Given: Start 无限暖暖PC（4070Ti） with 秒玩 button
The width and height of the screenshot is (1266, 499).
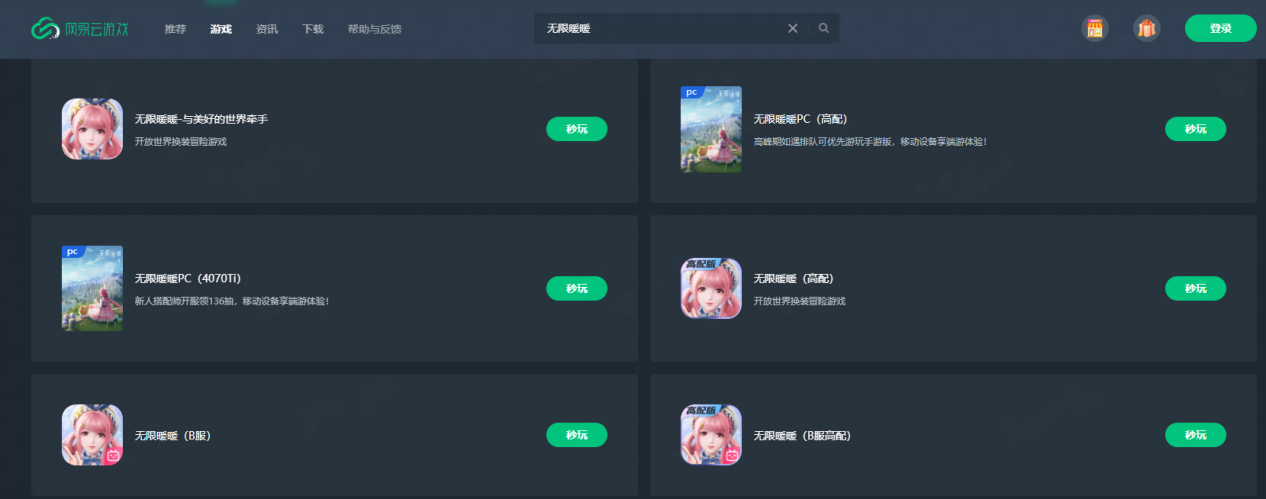Looking at the screenshot, I should click(576, 288).
